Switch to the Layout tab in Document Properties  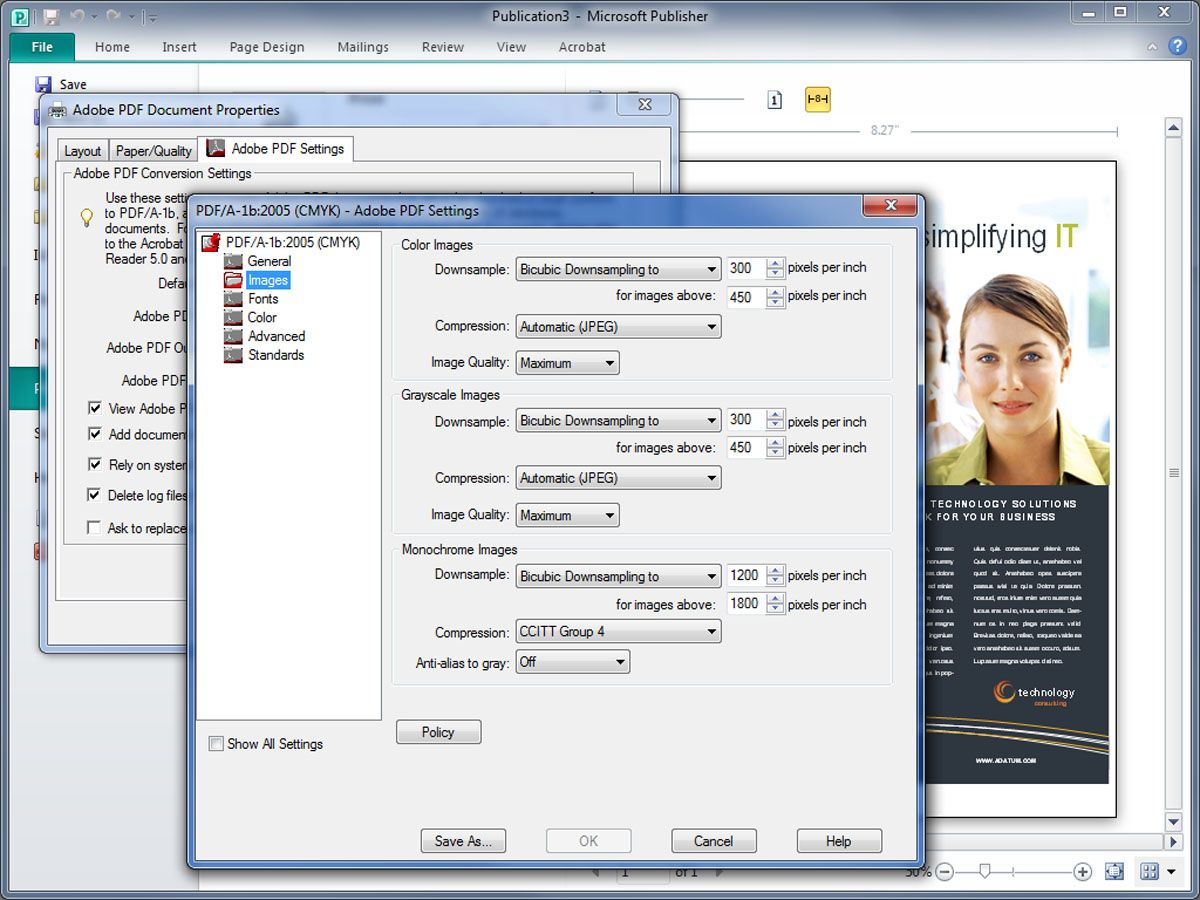tap(83, 151)
